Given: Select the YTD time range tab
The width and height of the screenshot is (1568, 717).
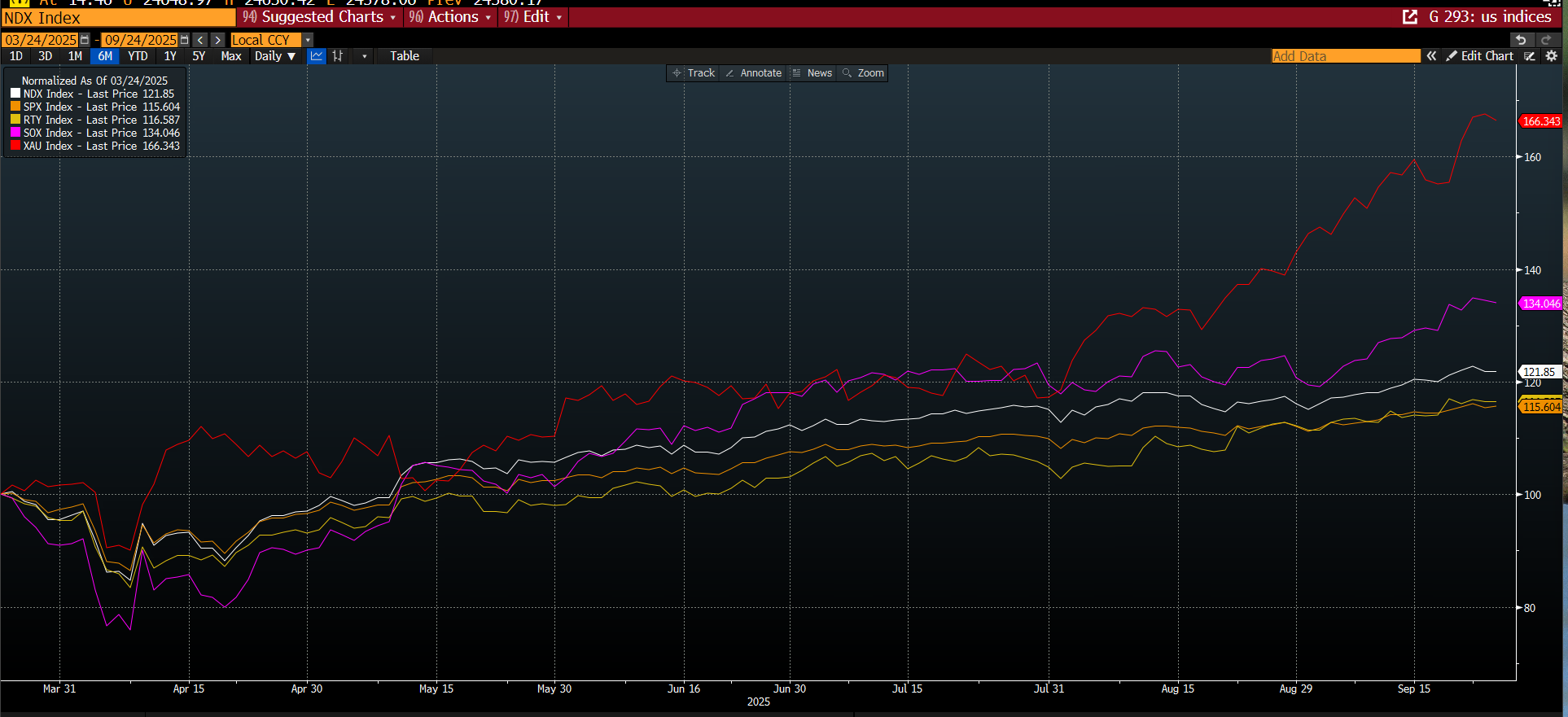Looking at the screenshot, I should (x=138, y=56).
